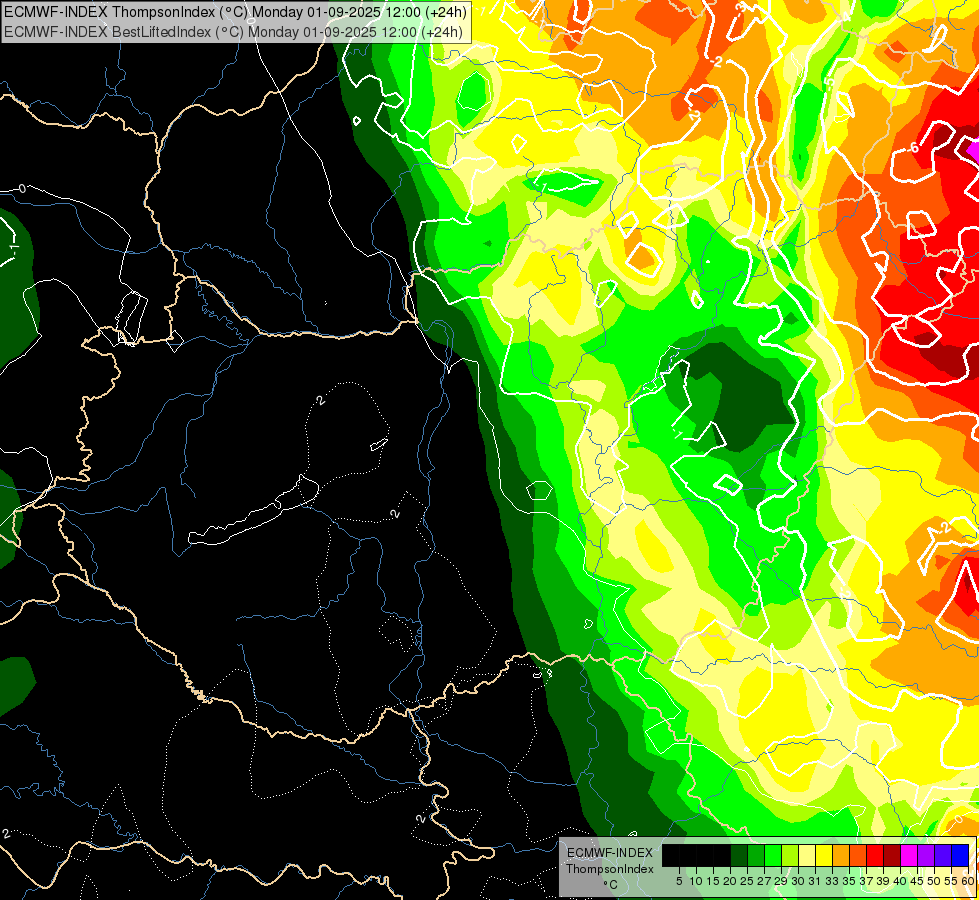Click the 0 contour label at left edge
Image resolution: width=979 pixels, height=900 pixels.
(22, 188)
